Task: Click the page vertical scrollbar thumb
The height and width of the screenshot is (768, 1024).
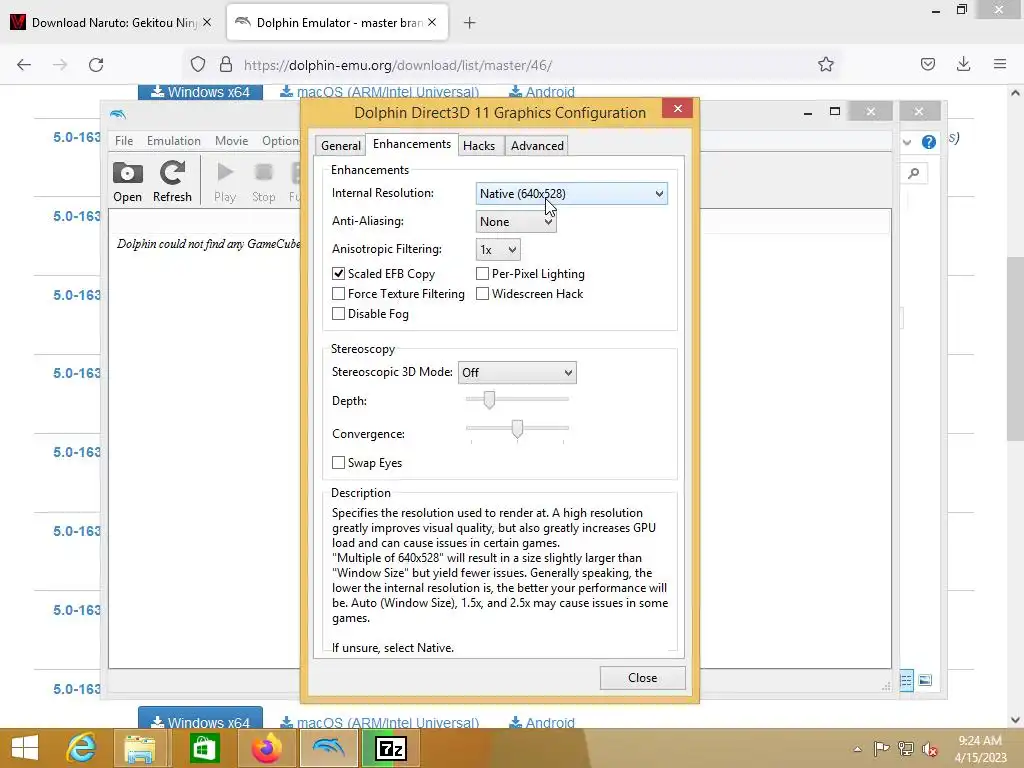Action: pyautogui.click(x=1015, y=349)
